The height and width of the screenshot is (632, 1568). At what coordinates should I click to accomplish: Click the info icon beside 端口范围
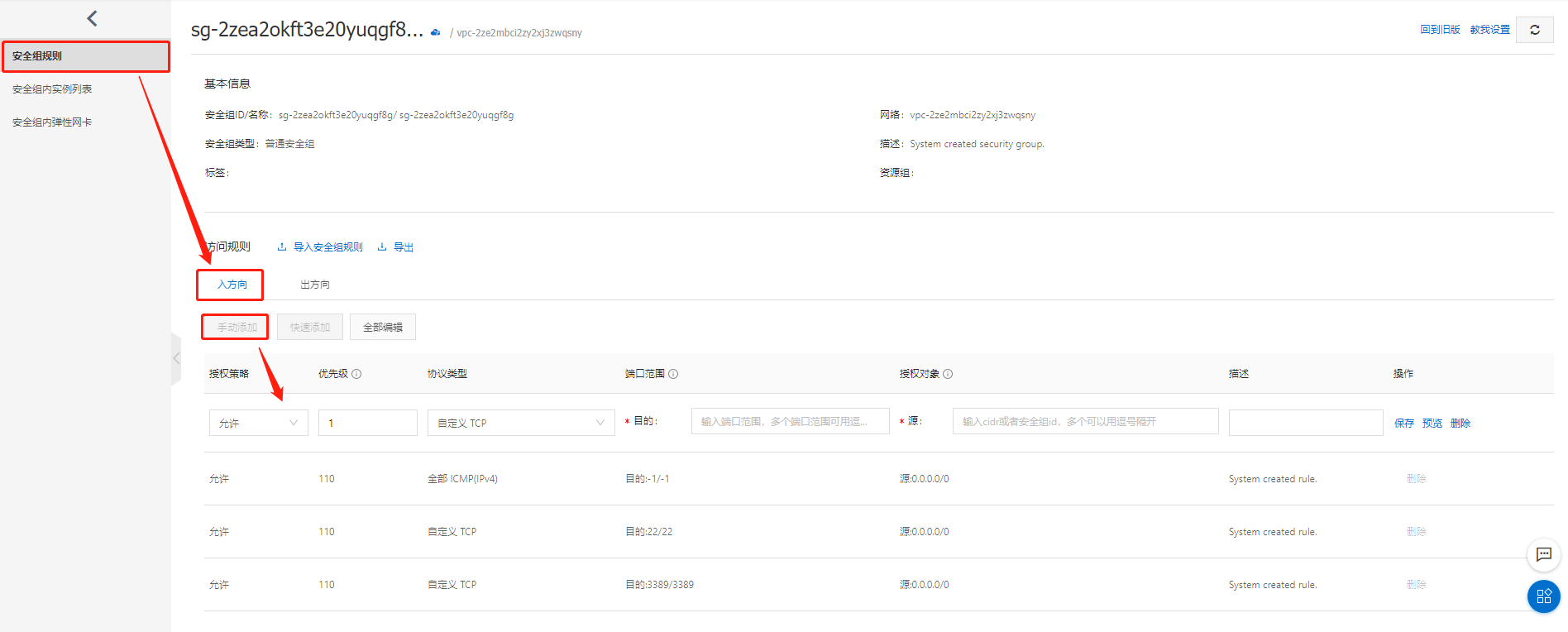673,374
